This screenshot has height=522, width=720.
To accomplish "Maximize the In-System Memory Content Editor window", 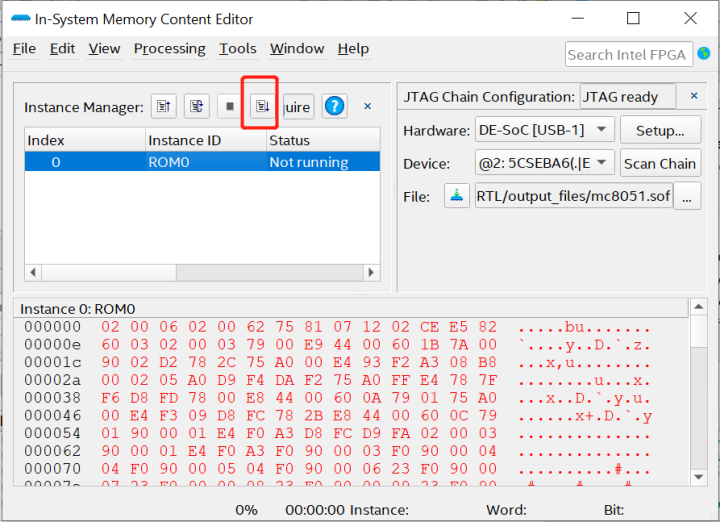I will [x=633, y=18].
